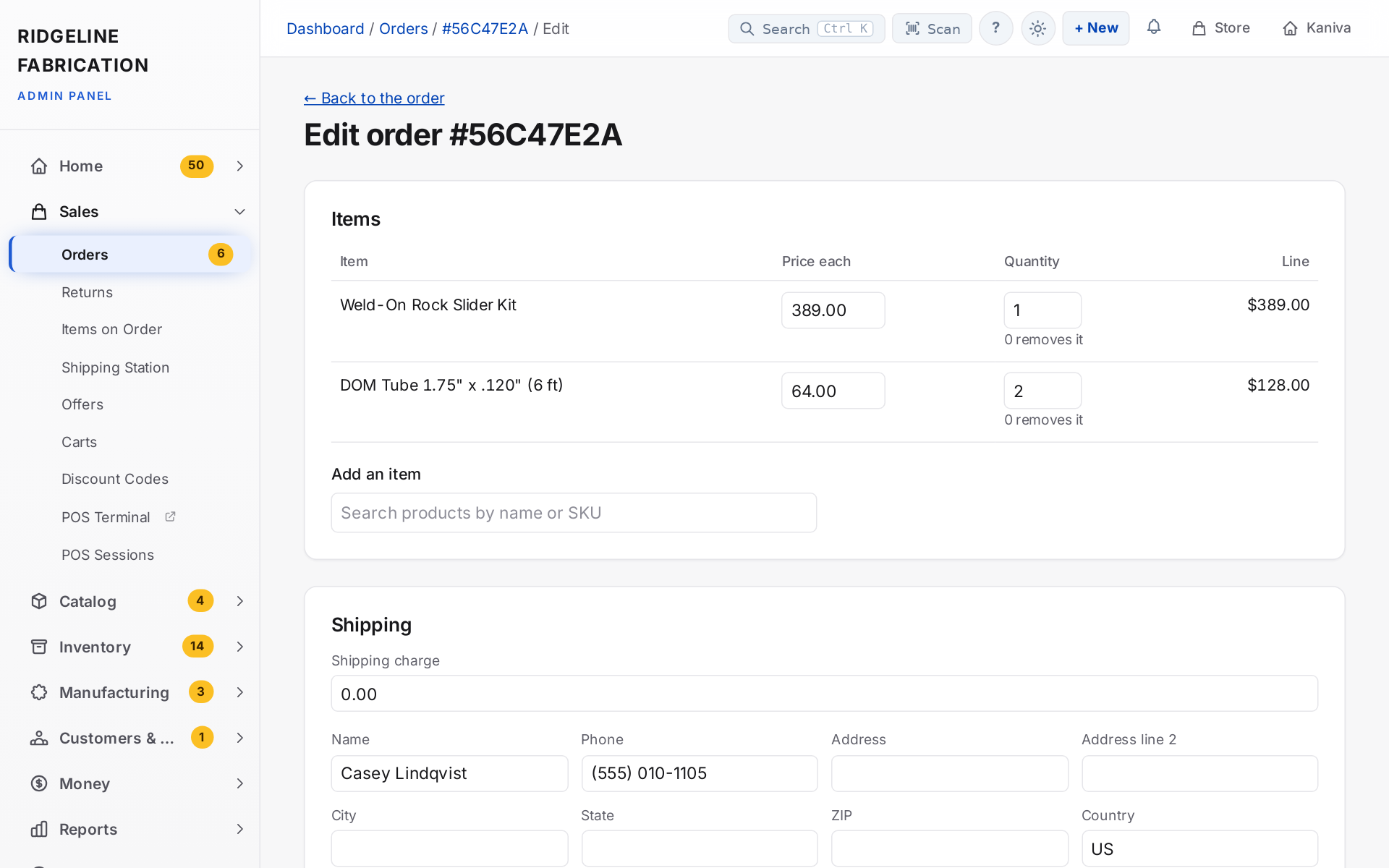Click the Home house icon in sidebar
This screenshot has height=868, width=1389.
(x=39, y=166)
